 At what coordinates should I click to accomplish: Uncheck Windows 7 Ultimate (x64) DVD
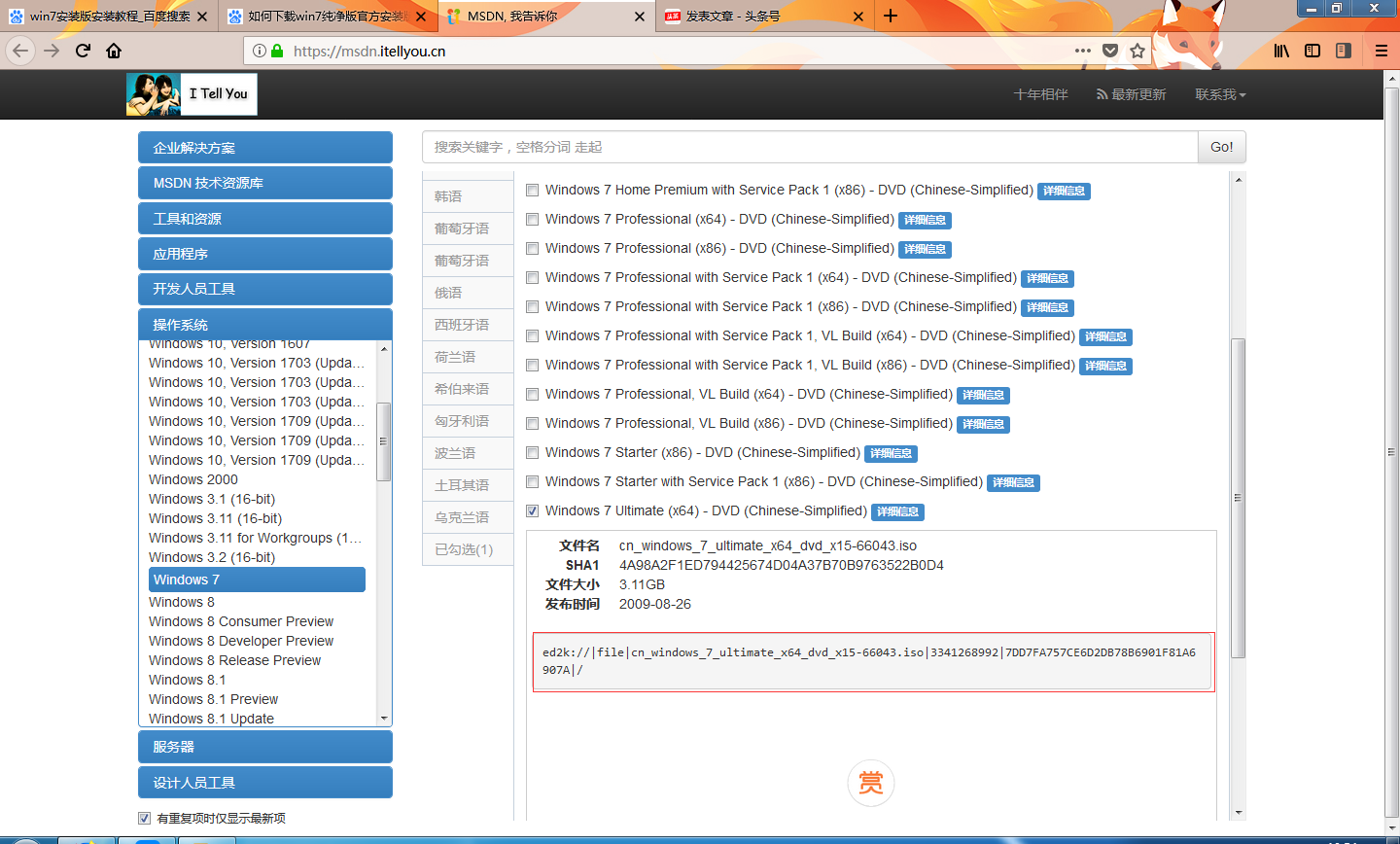[533, 511]
